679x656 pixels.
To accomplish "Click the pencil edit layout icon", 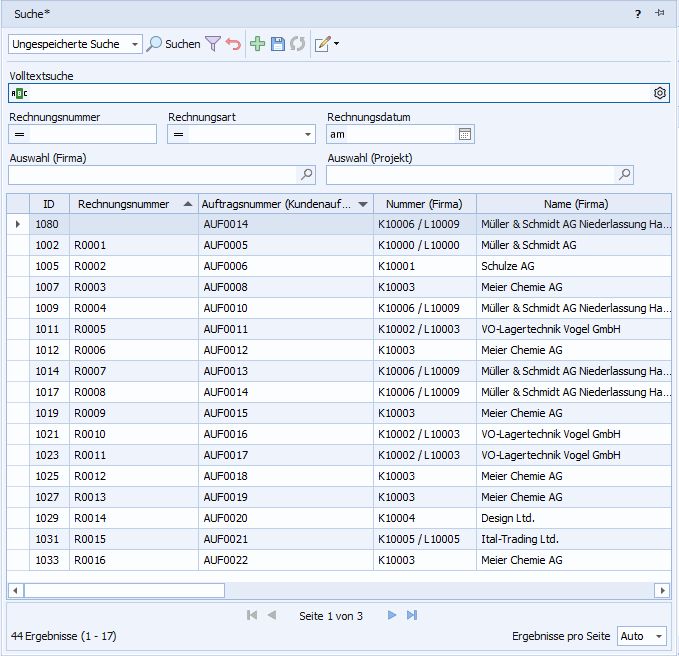I will [x=323, y=44].
